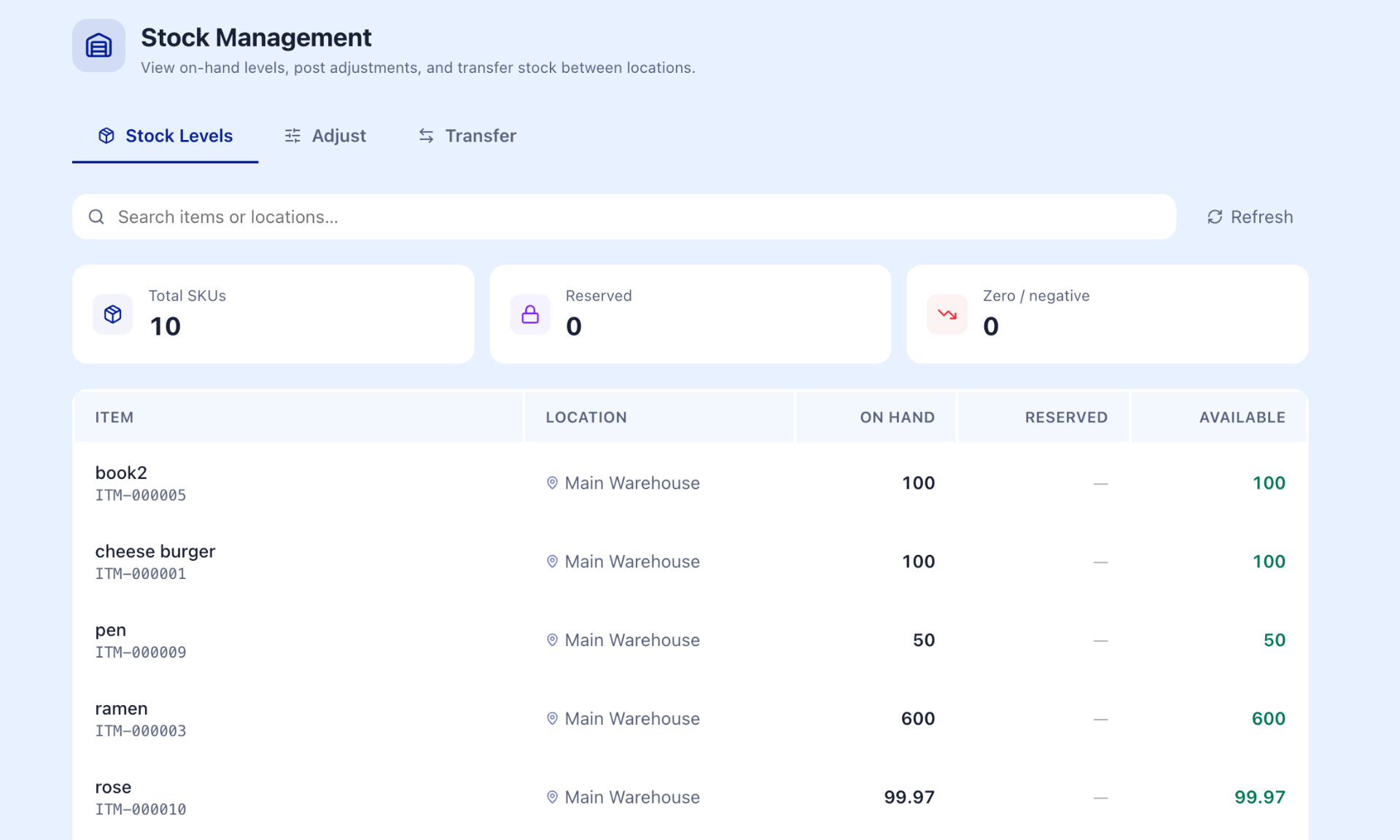1400x840 pixels.
Task: Select the cheese burger item row
Action: click(691, 561)
